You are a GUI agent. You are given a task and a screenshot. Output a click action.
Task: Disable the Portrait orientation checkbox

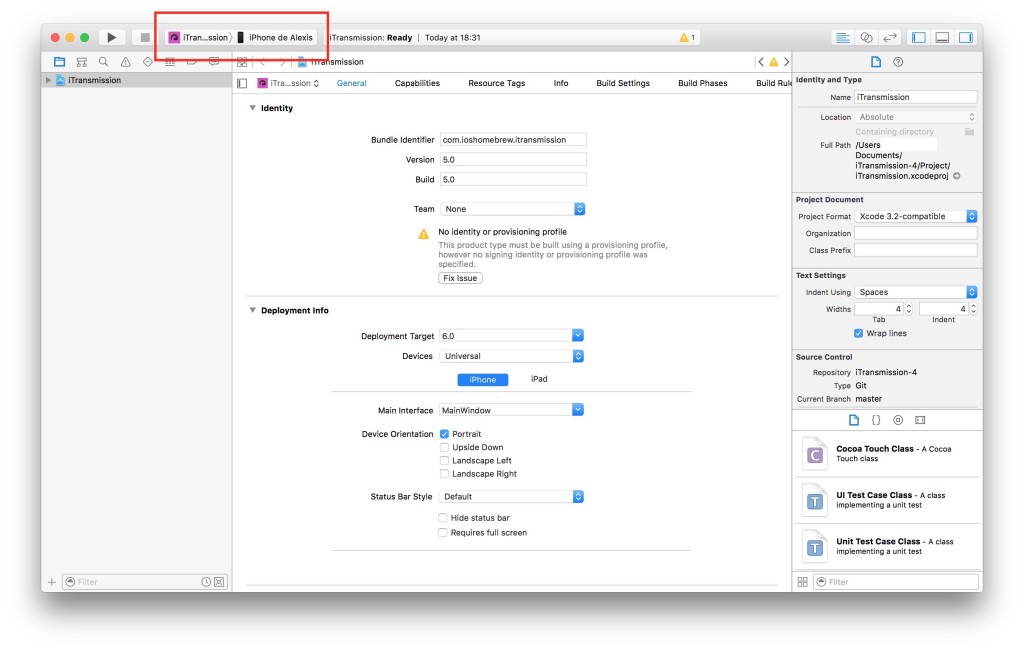coord(444,434)
